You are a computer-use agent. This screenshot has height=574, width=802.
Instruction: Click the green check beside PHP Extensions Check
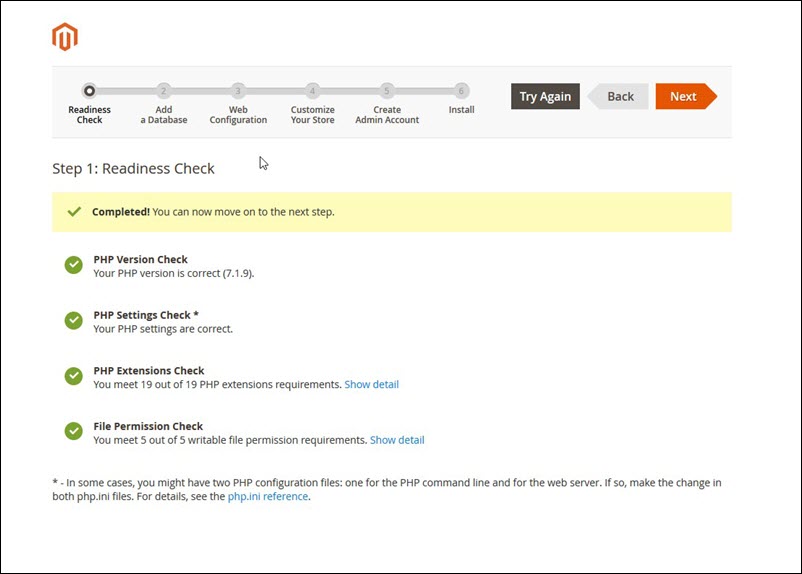tap(73, 376)
